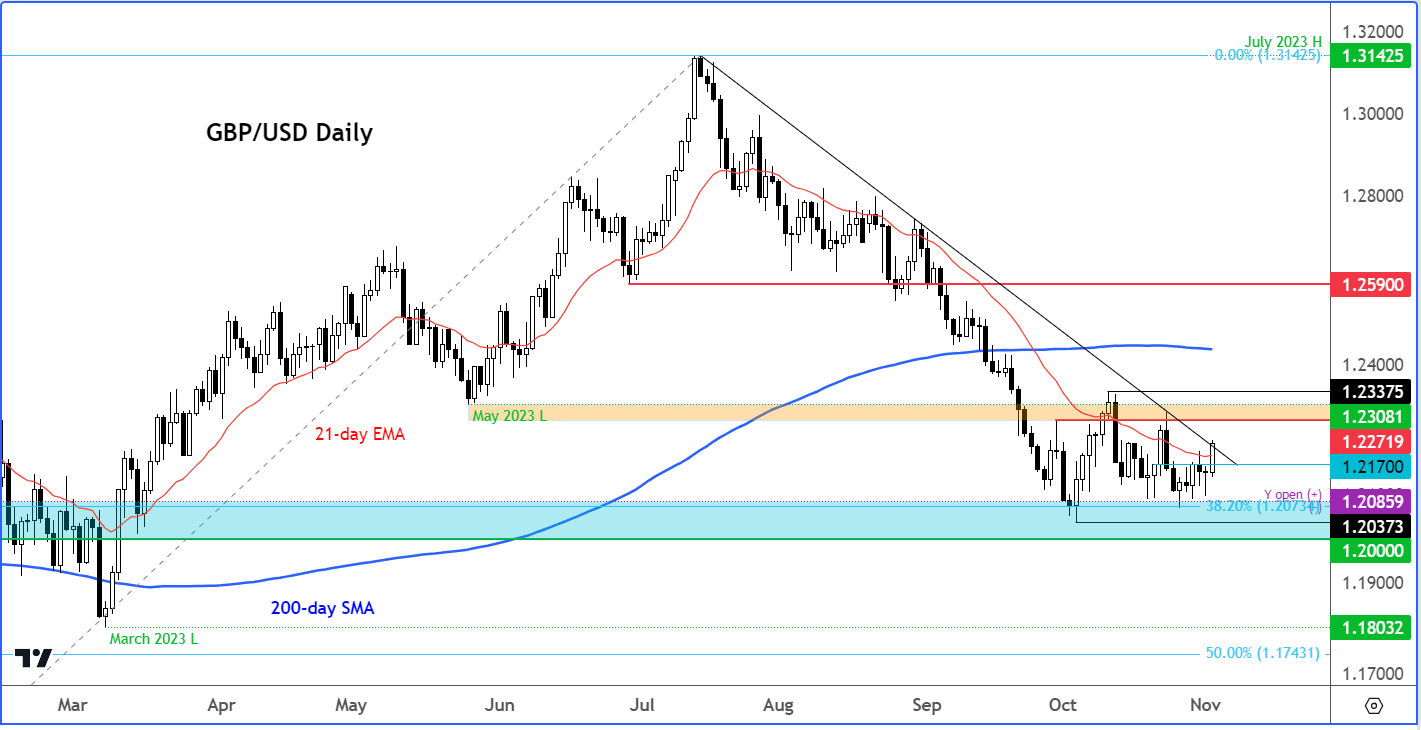
Task: Click the Mar label on time axis
Action: [72, 705]
